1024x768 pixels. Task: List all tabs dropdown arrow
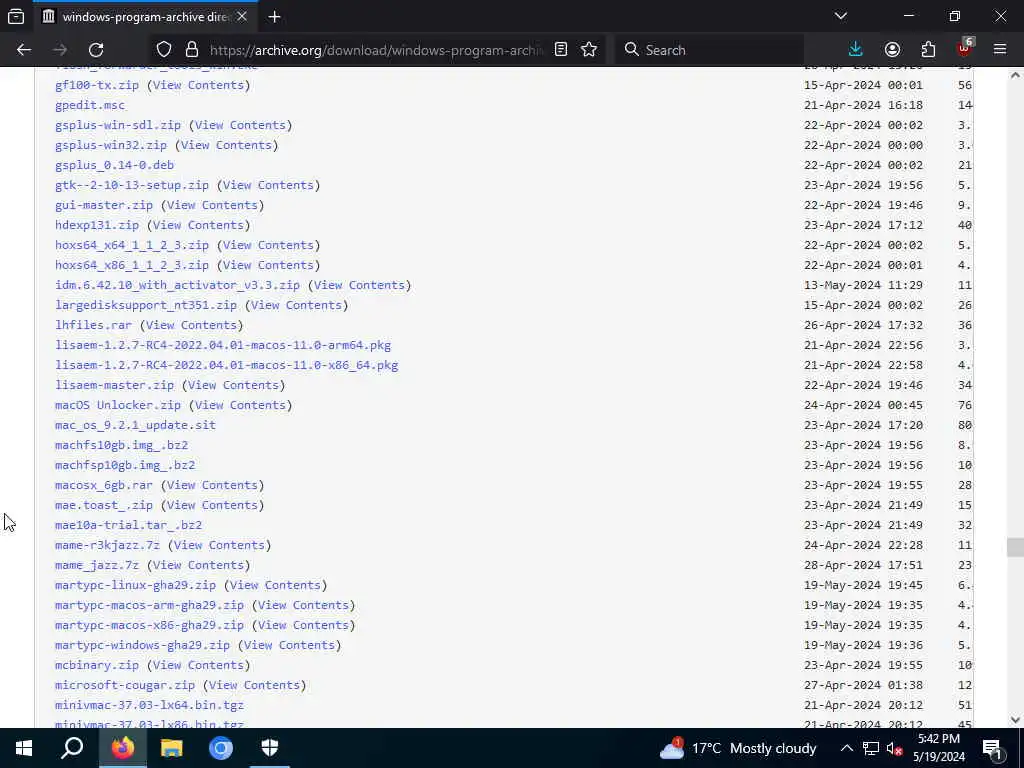click(841, 16)
